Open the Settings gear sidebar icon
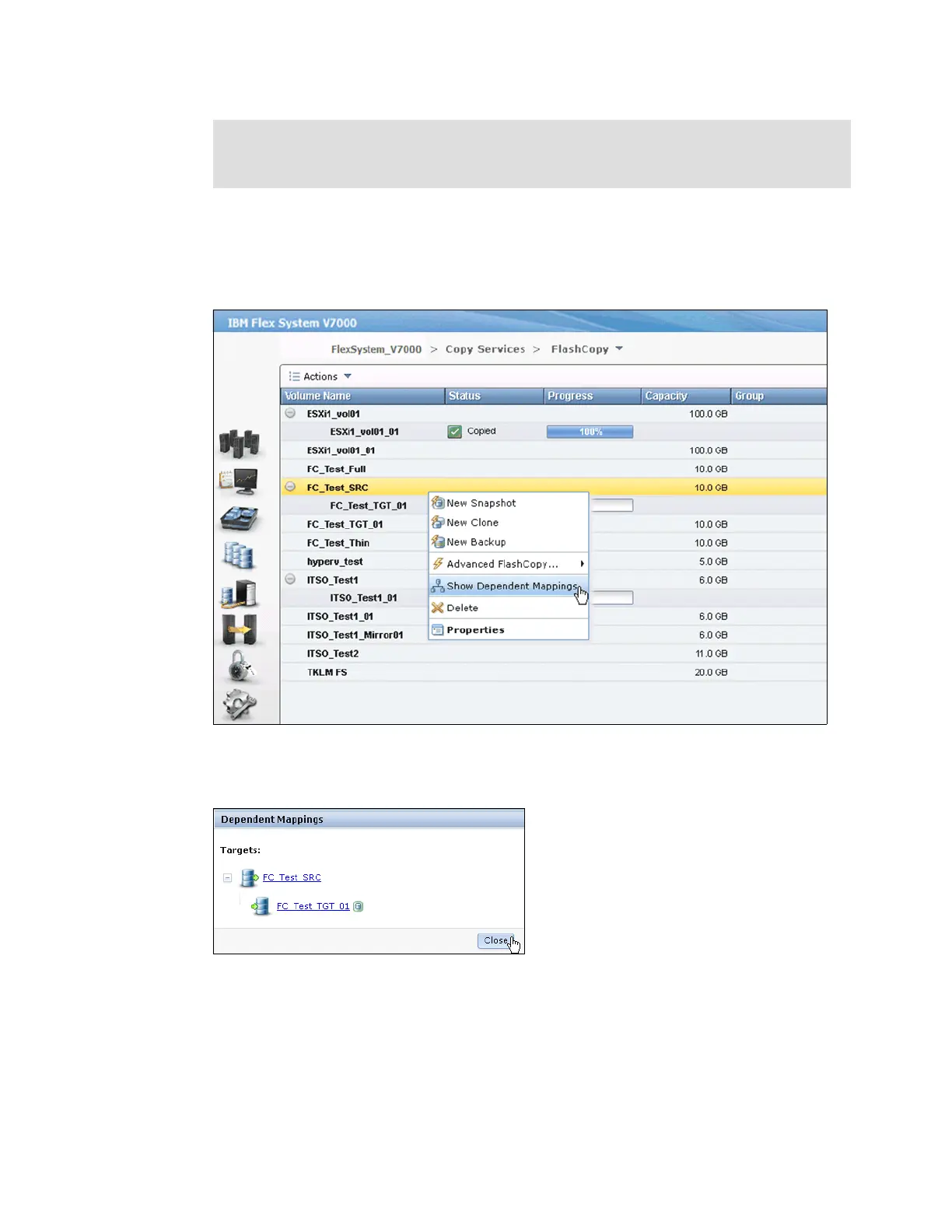This screenshot has height=1232, width=952. pyautogui.click(x=240, y=705)
